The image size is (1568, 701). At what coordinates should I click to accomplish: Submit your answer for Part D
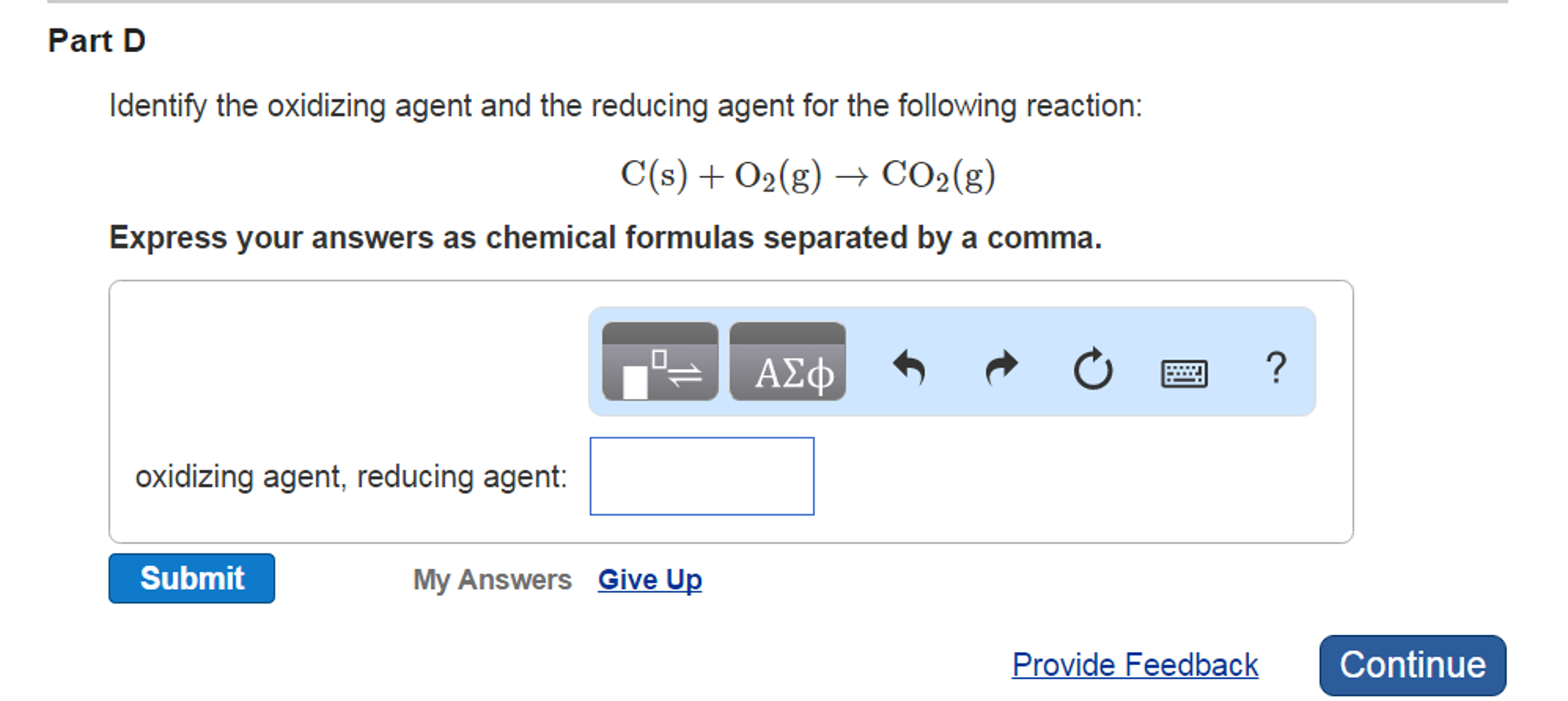[x=192, y=578]
